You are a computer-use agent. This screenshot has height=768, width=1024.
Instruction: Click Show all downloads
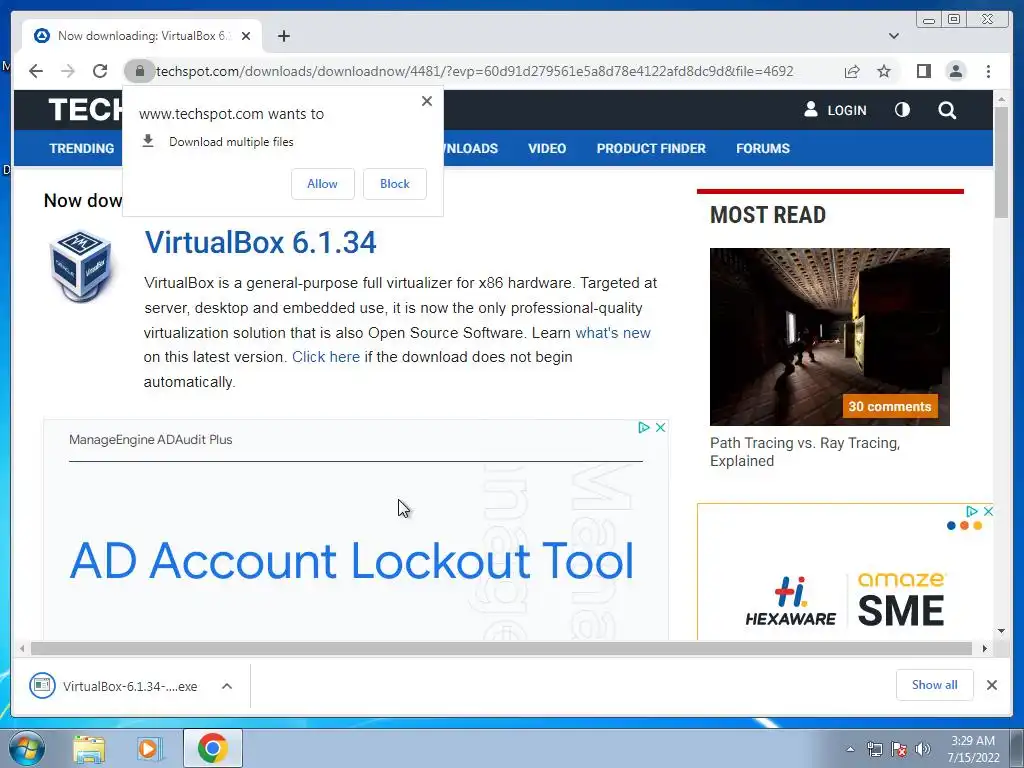click(x=934, y=684)
